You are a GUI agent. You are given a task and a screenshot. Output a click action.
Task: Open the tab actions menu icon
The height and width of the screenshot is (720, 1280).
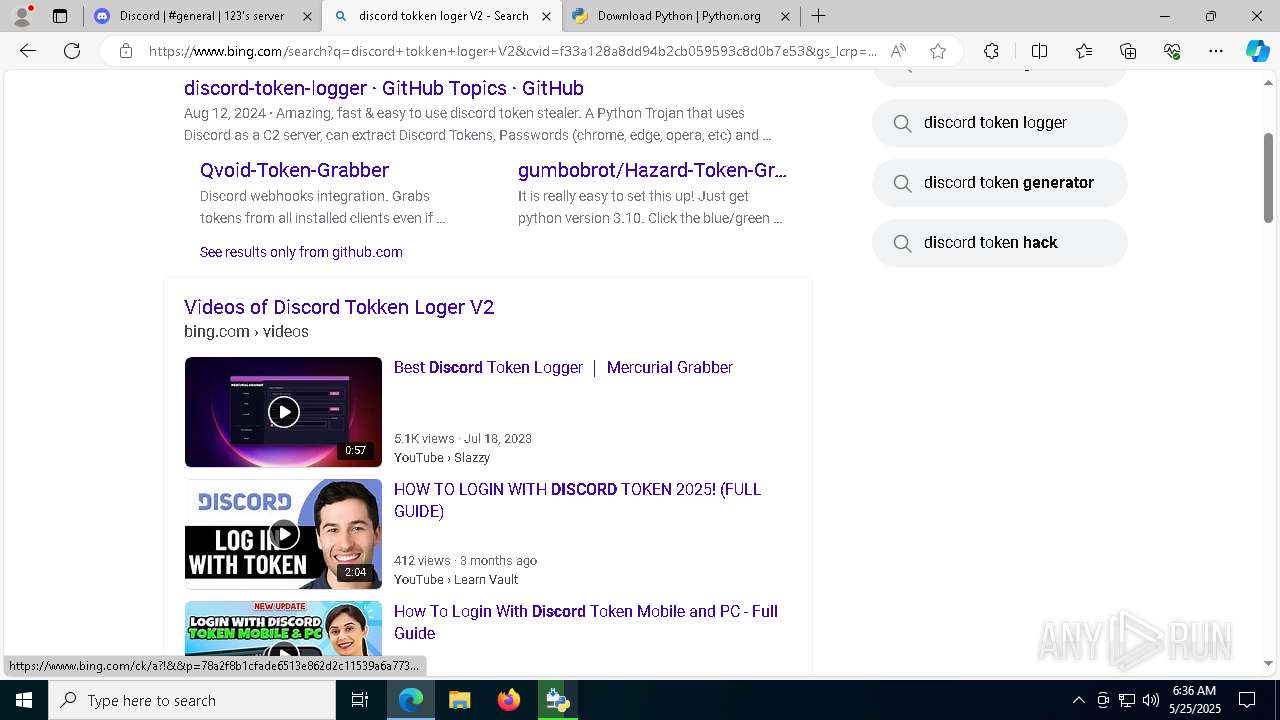(x=60, y=16)
